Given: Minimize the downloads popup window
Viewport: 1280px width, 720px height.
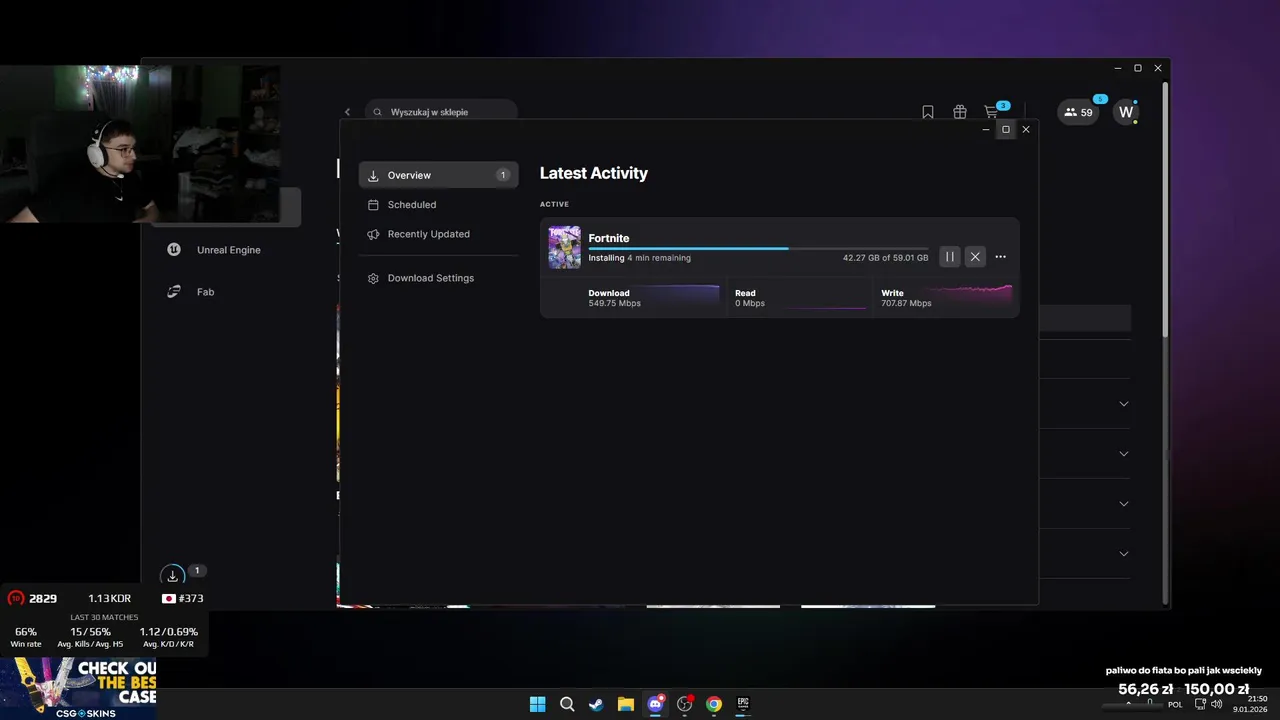Looking at the screenshot, I should 986,129.
